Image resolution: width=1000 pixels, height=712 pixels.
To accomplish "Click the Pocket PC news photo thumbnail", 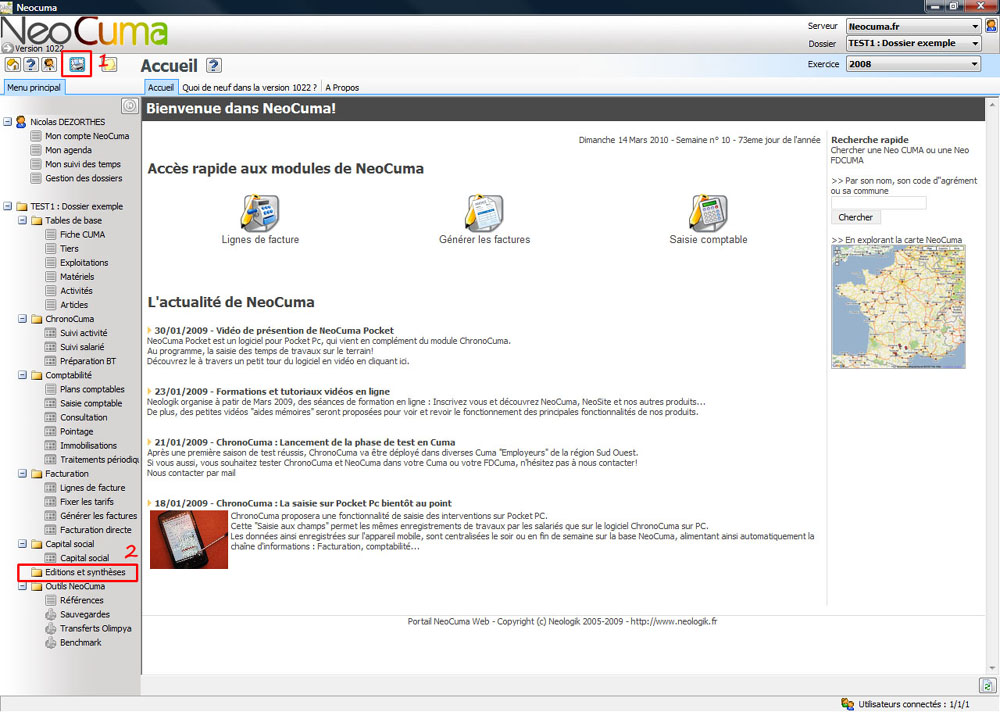I will [x=189, y=539].
